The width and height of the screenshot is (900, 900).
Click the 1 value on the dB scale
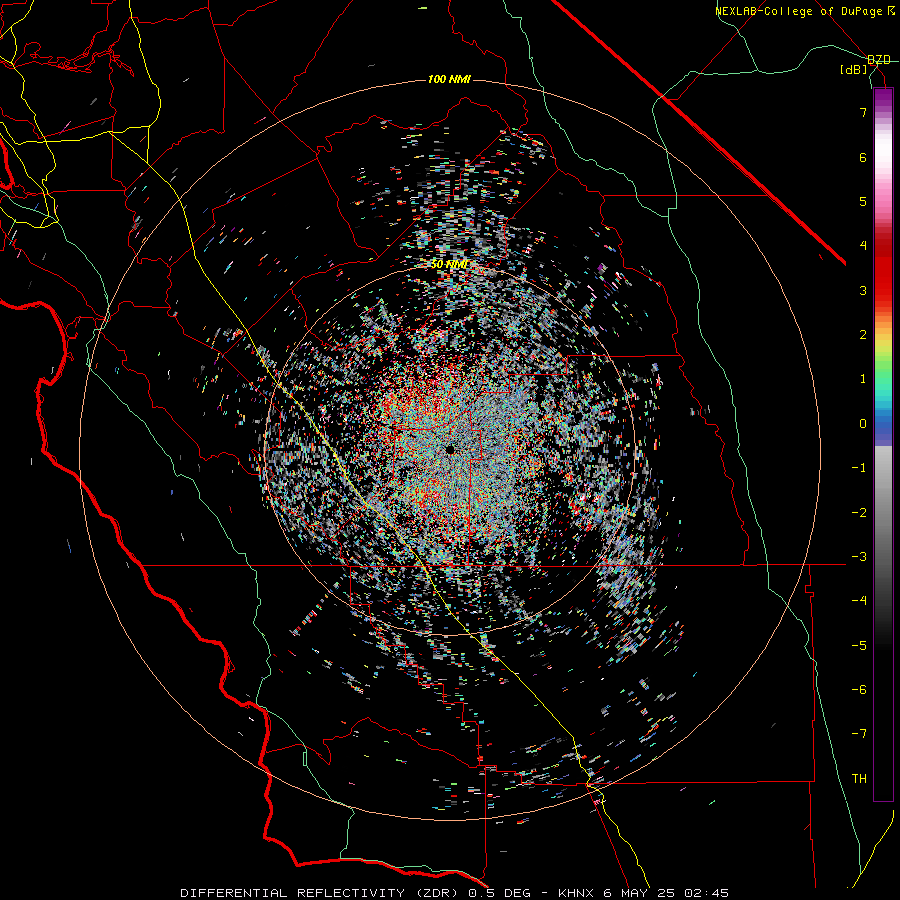[x=863, y=379]
